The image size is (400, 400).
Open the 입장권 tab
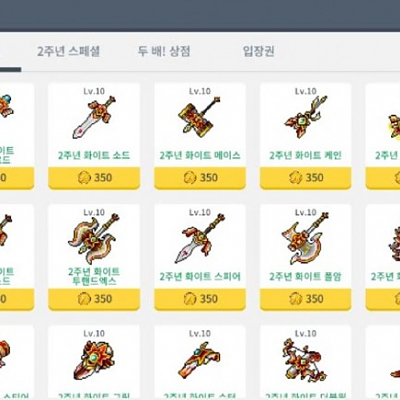point(259,51)
